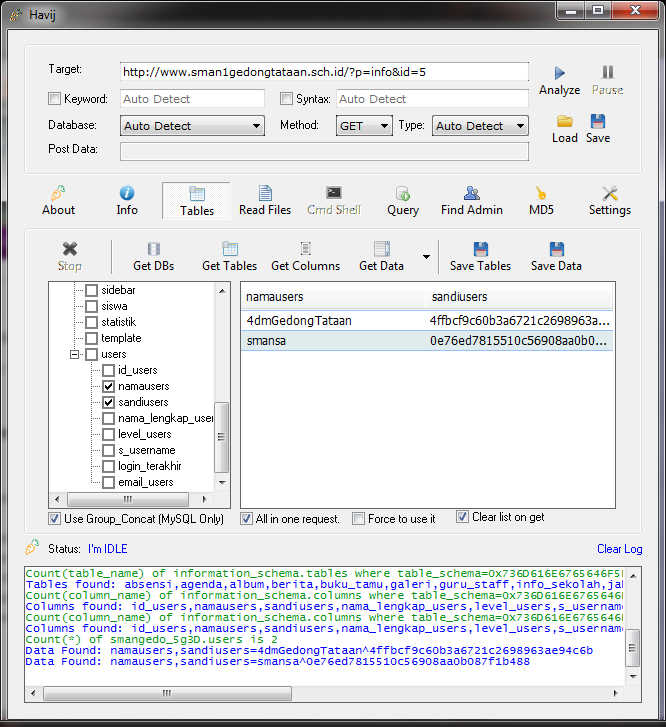Click the table tree vertical scrollbar thumb
Image resolution: width=666 pixels, height=727 pixels.
tap(222, 436)
